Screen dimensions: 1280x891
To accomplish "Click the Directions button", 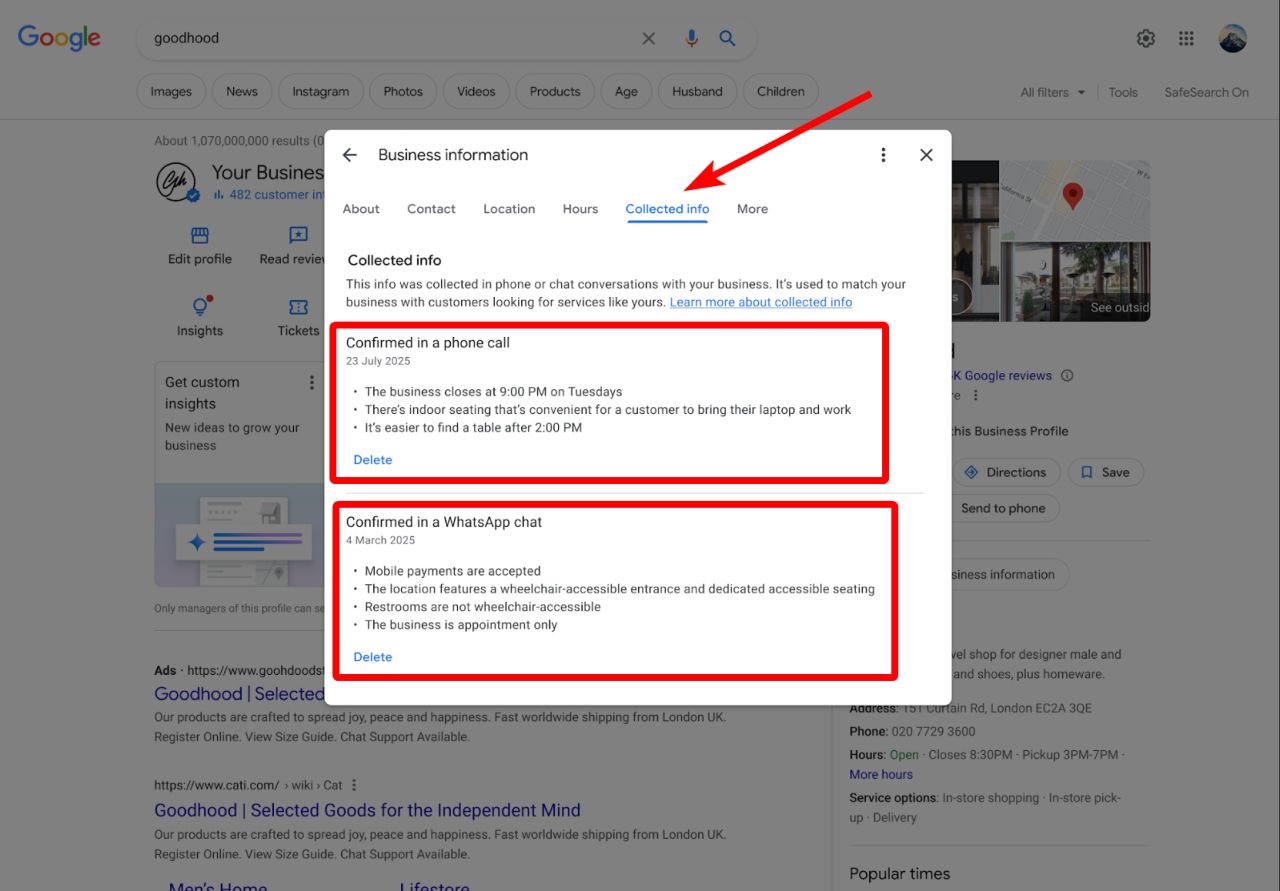I will tap(1004, 472).
